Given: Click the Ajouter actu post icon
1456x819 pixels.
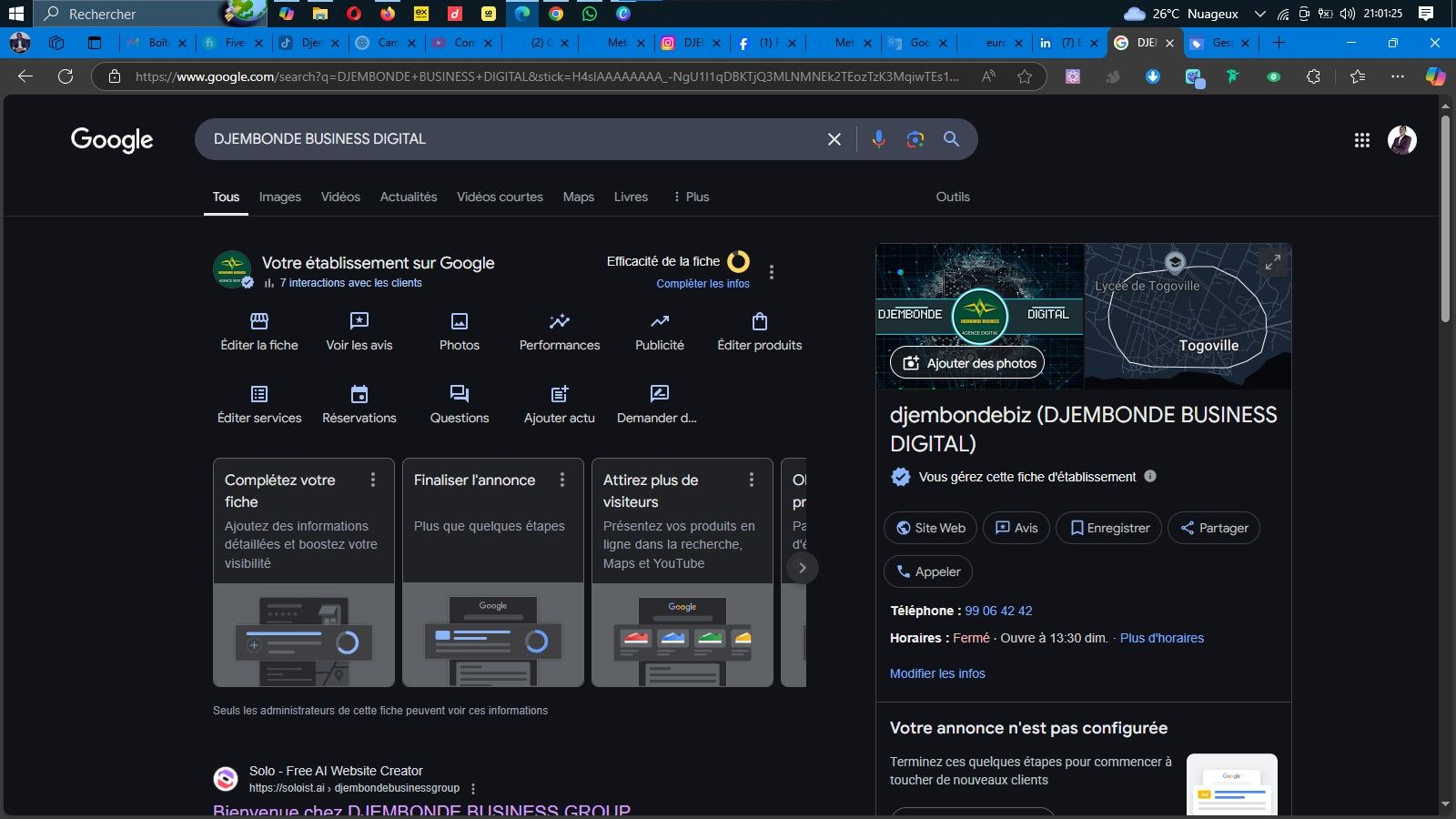Looking at the screenshot, I should [x=560, y=394].
